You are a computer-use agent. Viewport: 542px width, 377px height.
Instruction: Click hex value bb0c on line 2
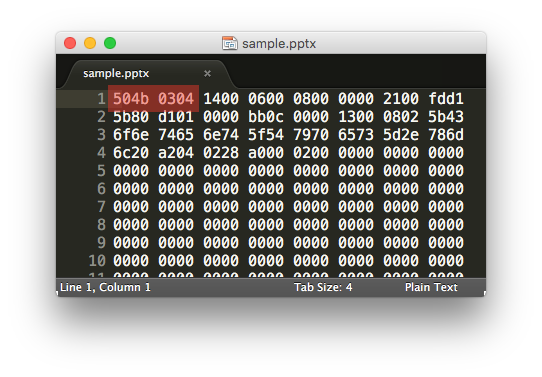coord(266,117)
